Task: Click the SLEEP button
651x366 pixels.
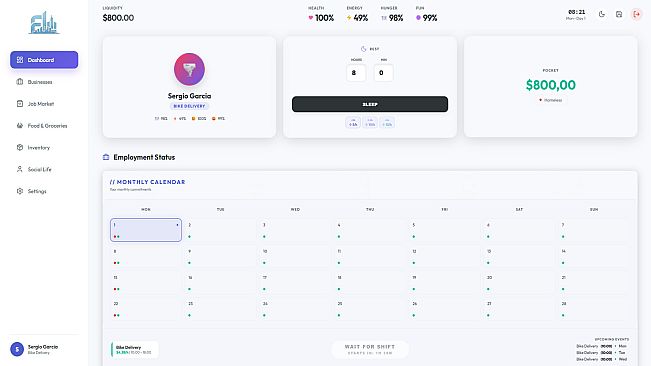Action: (370, 104)
